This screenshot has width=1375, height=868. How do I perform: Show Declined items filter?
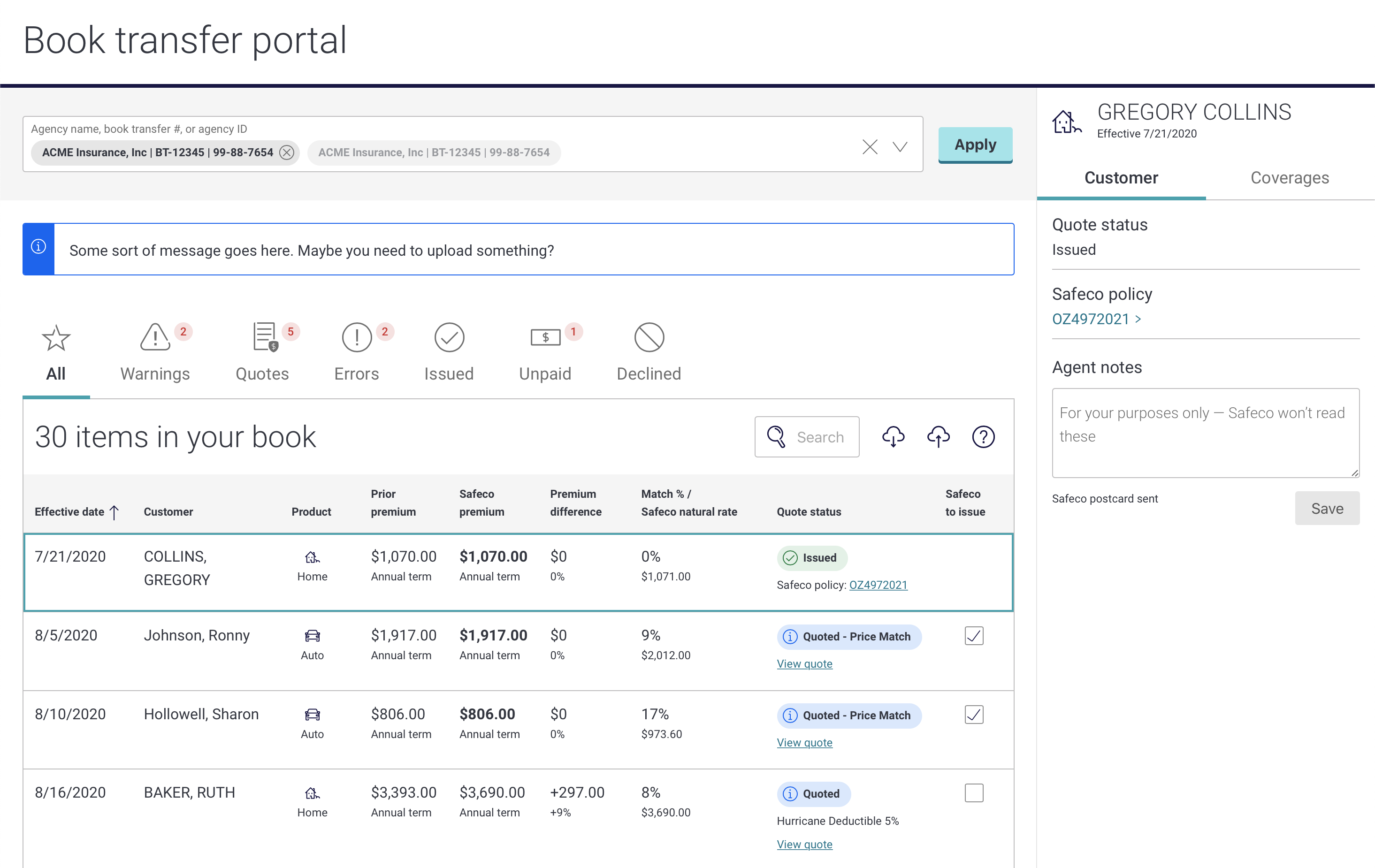point(649,337)
